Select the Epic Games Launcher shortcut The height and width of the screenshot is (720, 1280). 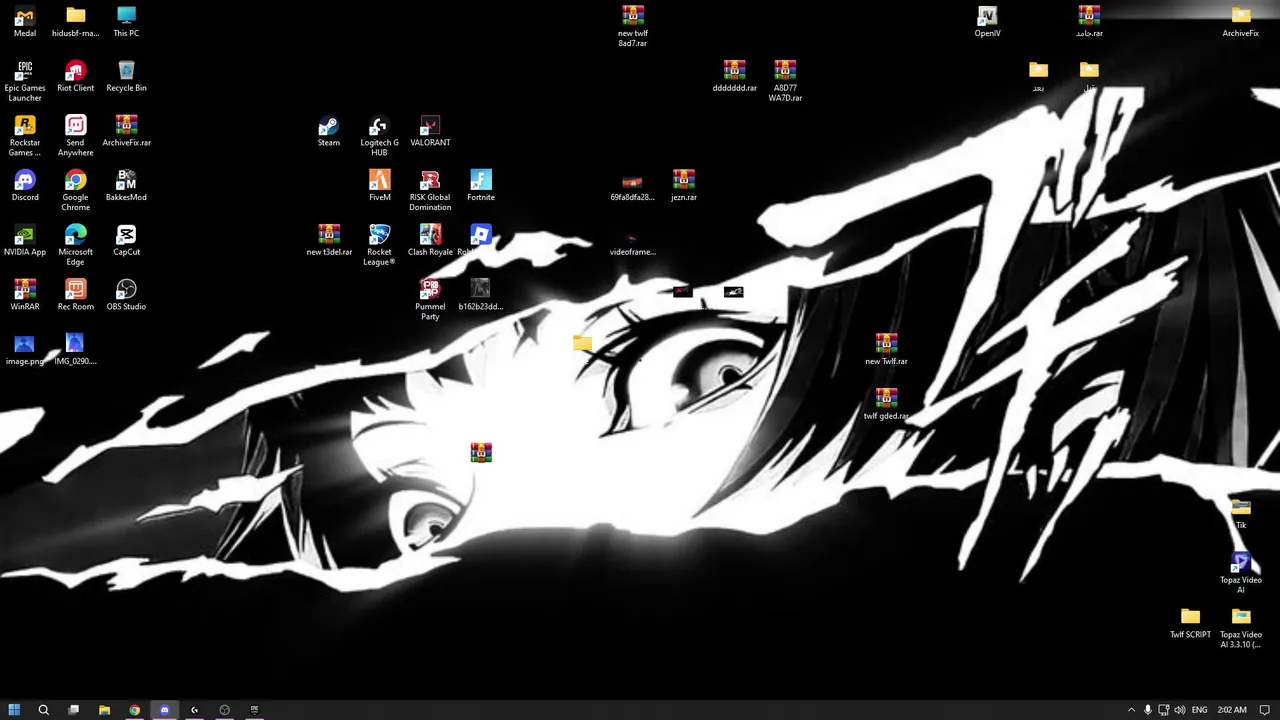coord(25,81)
